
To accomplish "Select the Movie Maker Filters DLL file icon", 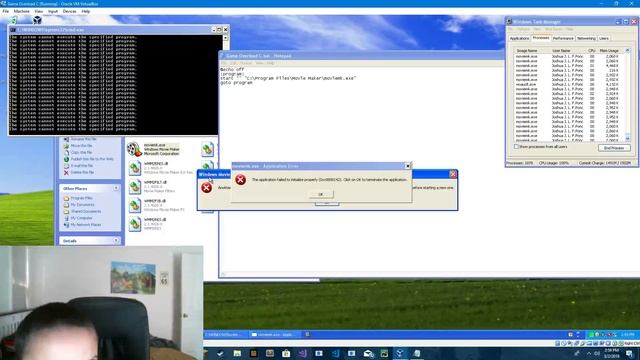I will pyautogui.click(x=135, y=187).
